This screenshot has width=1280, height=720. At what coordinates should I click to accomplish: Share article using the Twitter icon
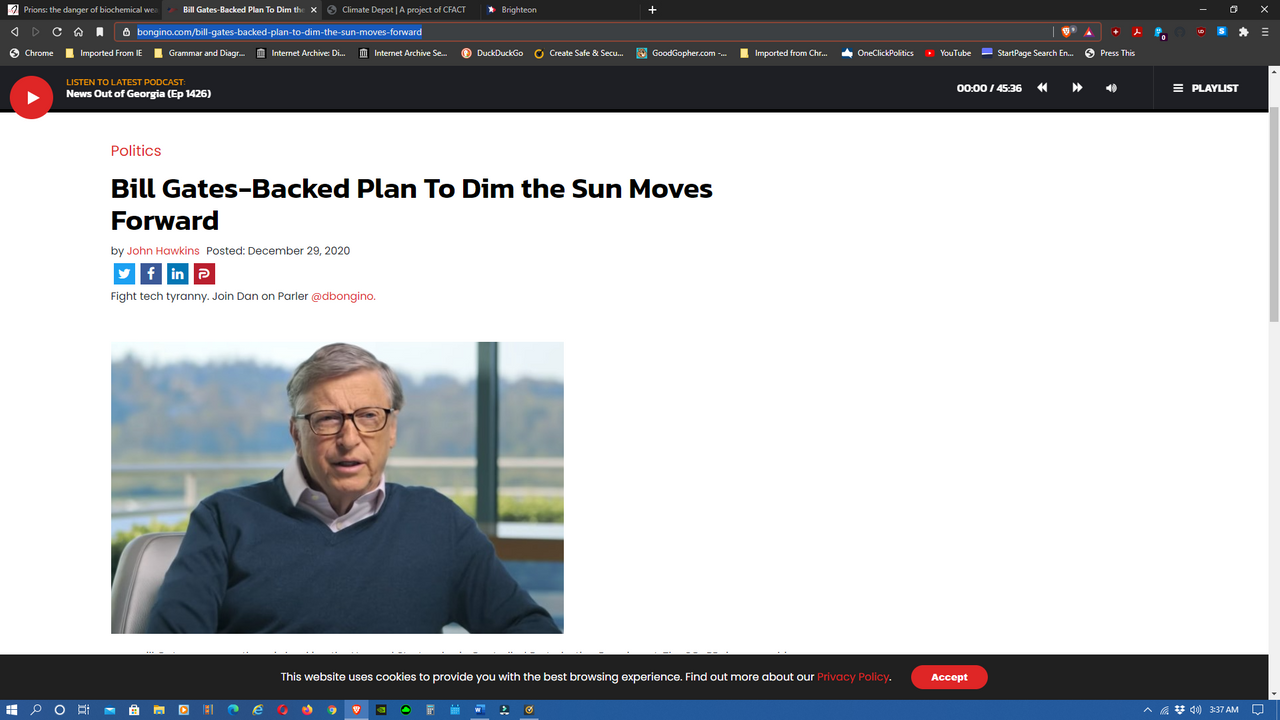pyautogui.click(x=124, y=274)
